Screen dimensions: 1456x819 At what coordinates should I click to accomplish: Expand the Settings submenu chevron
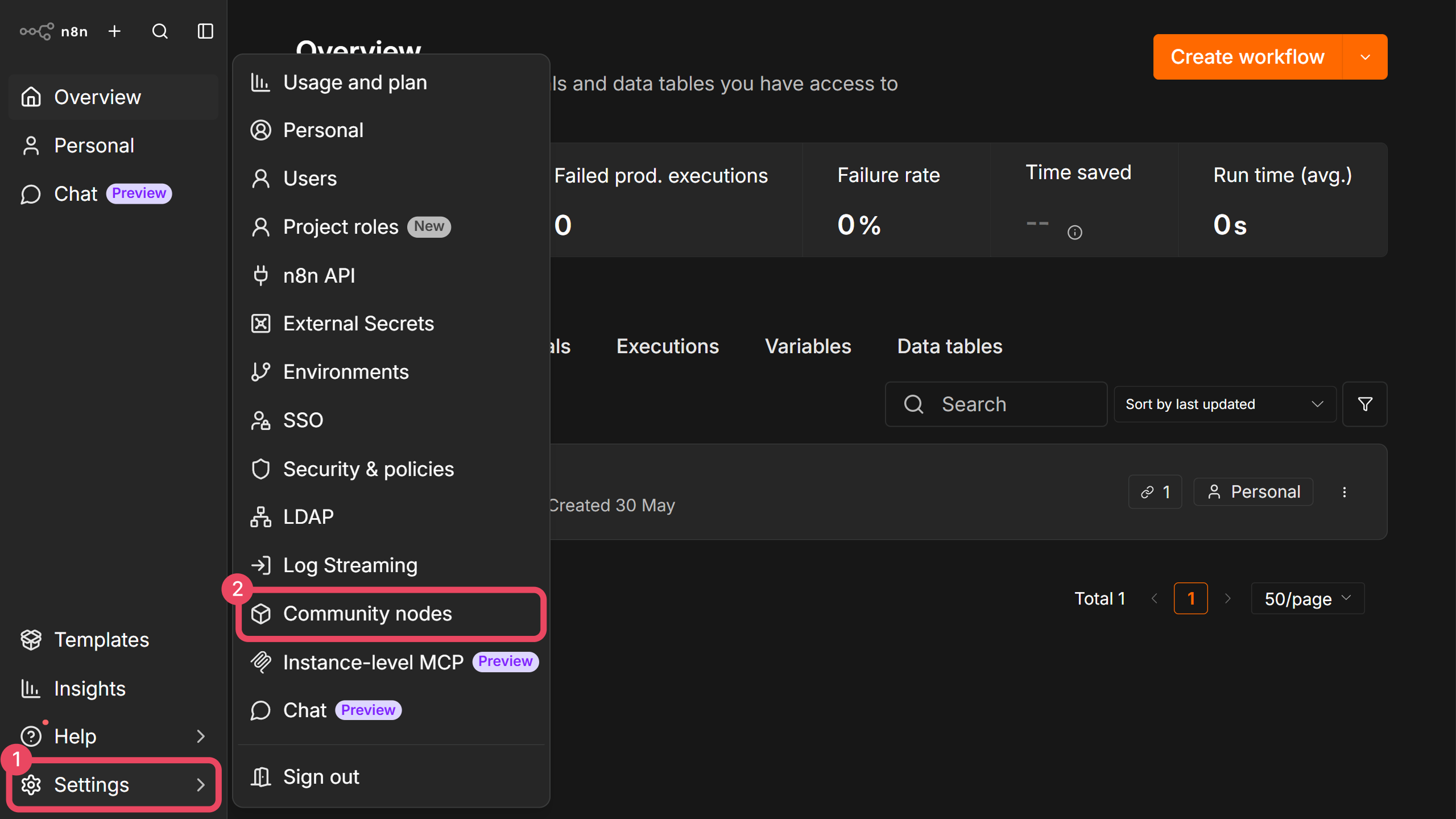click(200, 785)
